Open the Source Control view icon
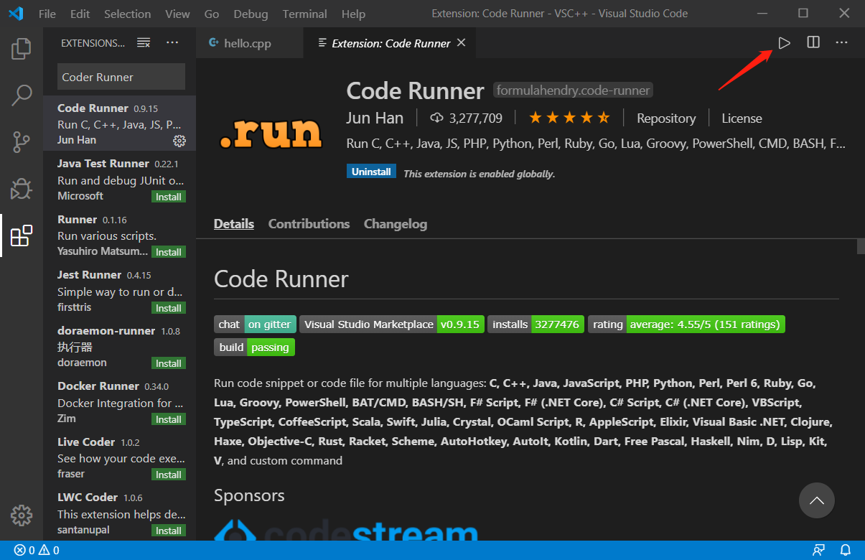865x560 pixels. [21, 142]
